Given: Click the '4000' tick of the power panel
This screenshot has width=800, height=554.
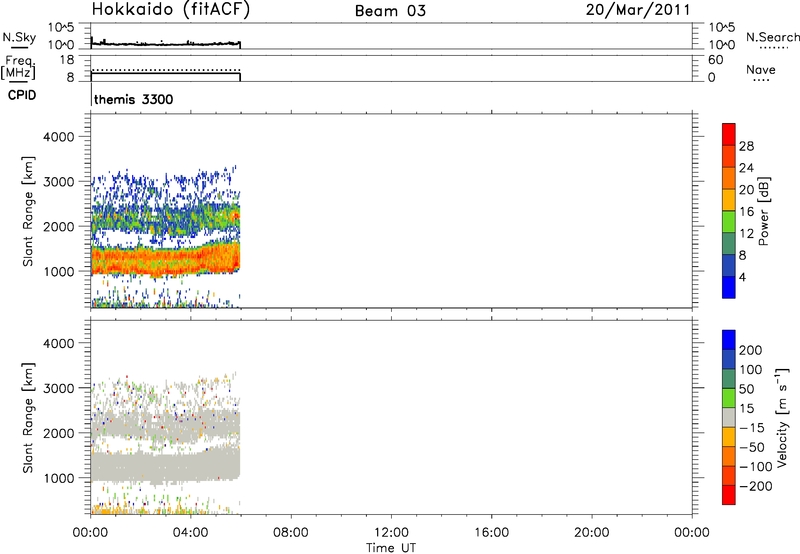Looking at the screenshot, I should coord(58,137).
